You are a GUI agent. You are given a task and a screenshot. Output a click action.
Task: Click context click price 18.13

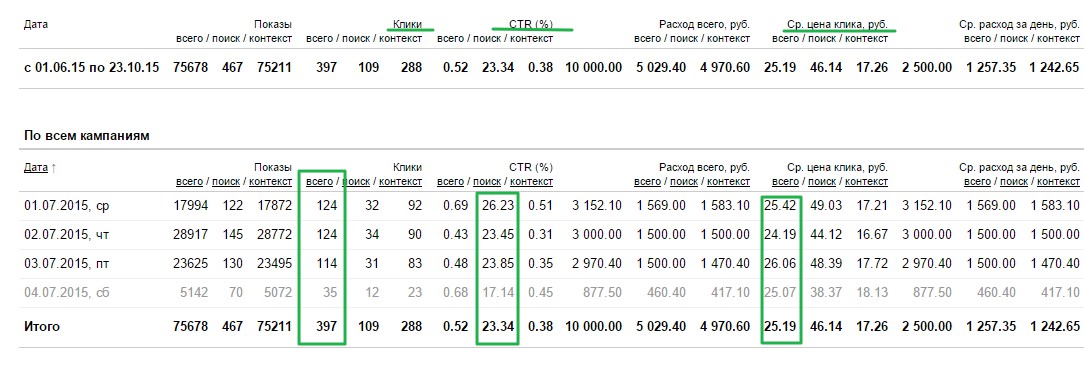click(x=872, y=293)
